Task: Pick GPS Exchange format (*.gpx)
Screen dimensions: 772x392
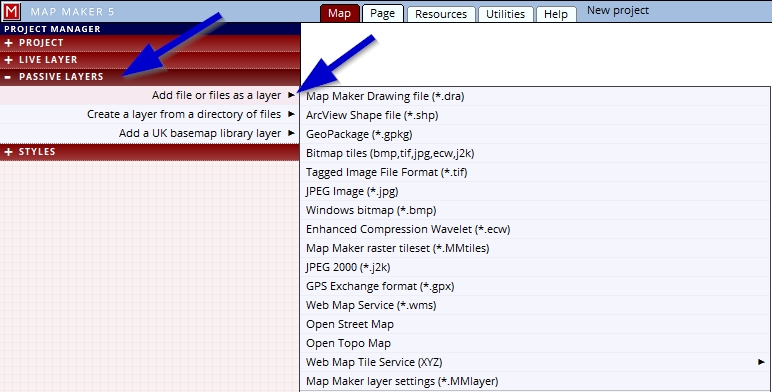Action: coord(535,286)
